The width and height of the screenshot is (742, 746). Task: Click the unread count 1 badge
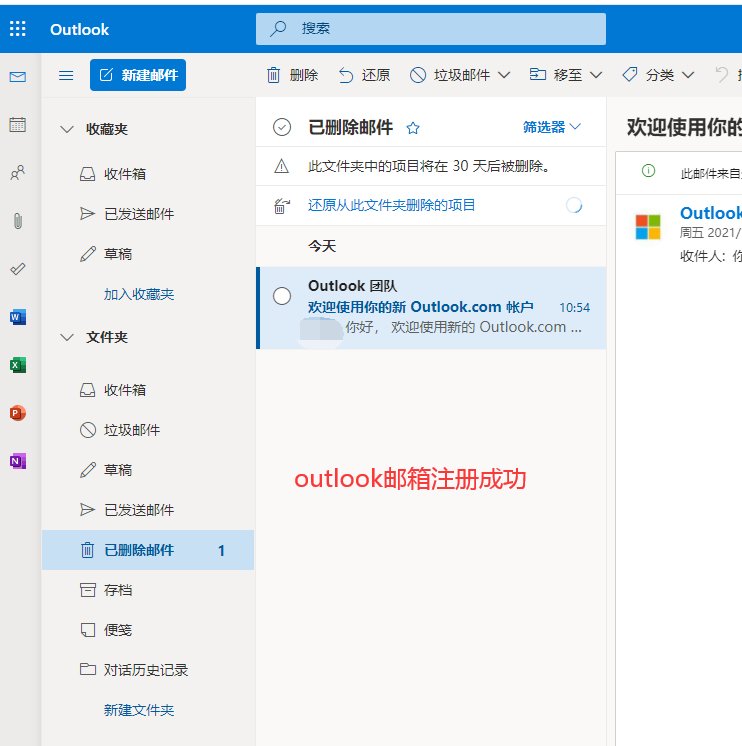tap(221, 550)
